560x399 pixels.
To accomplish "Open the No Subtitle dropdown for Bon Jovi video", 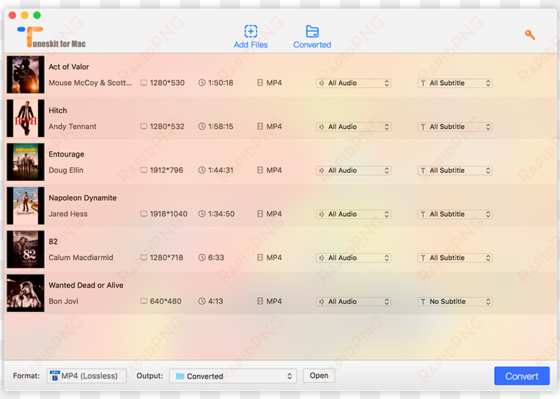I will click(x=455, y=302).
